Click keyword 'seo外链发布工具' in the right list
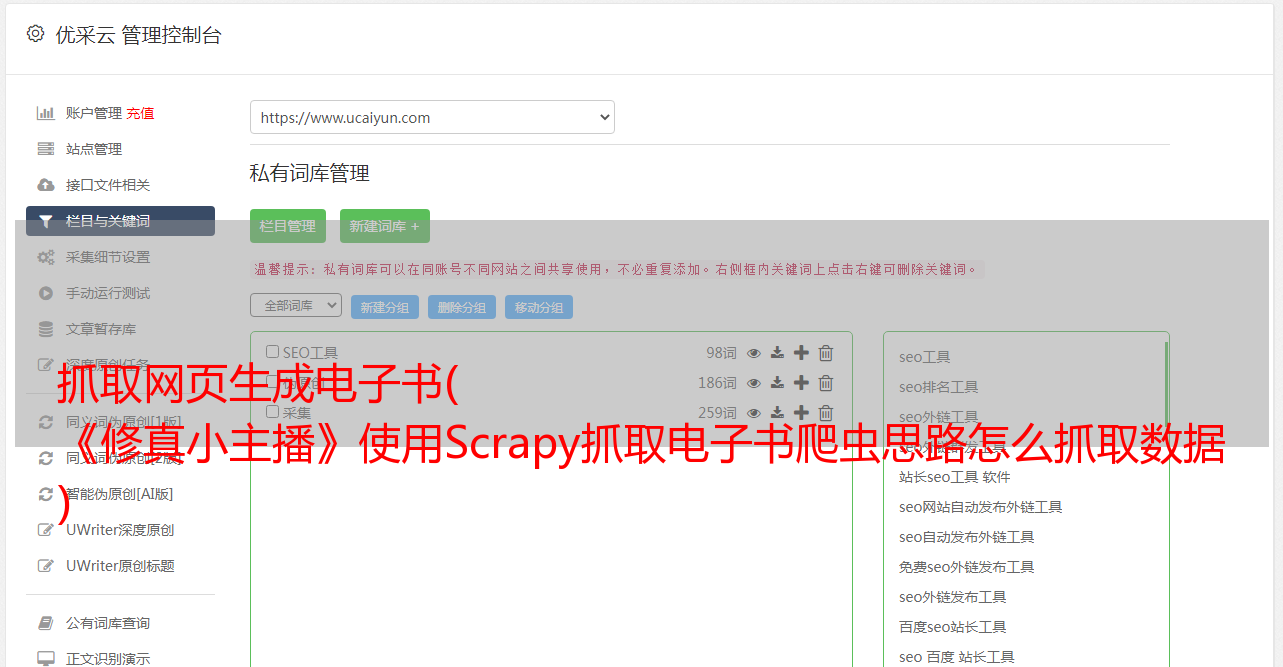This screenshot has height=667, width=1283. tap(953, 597)
